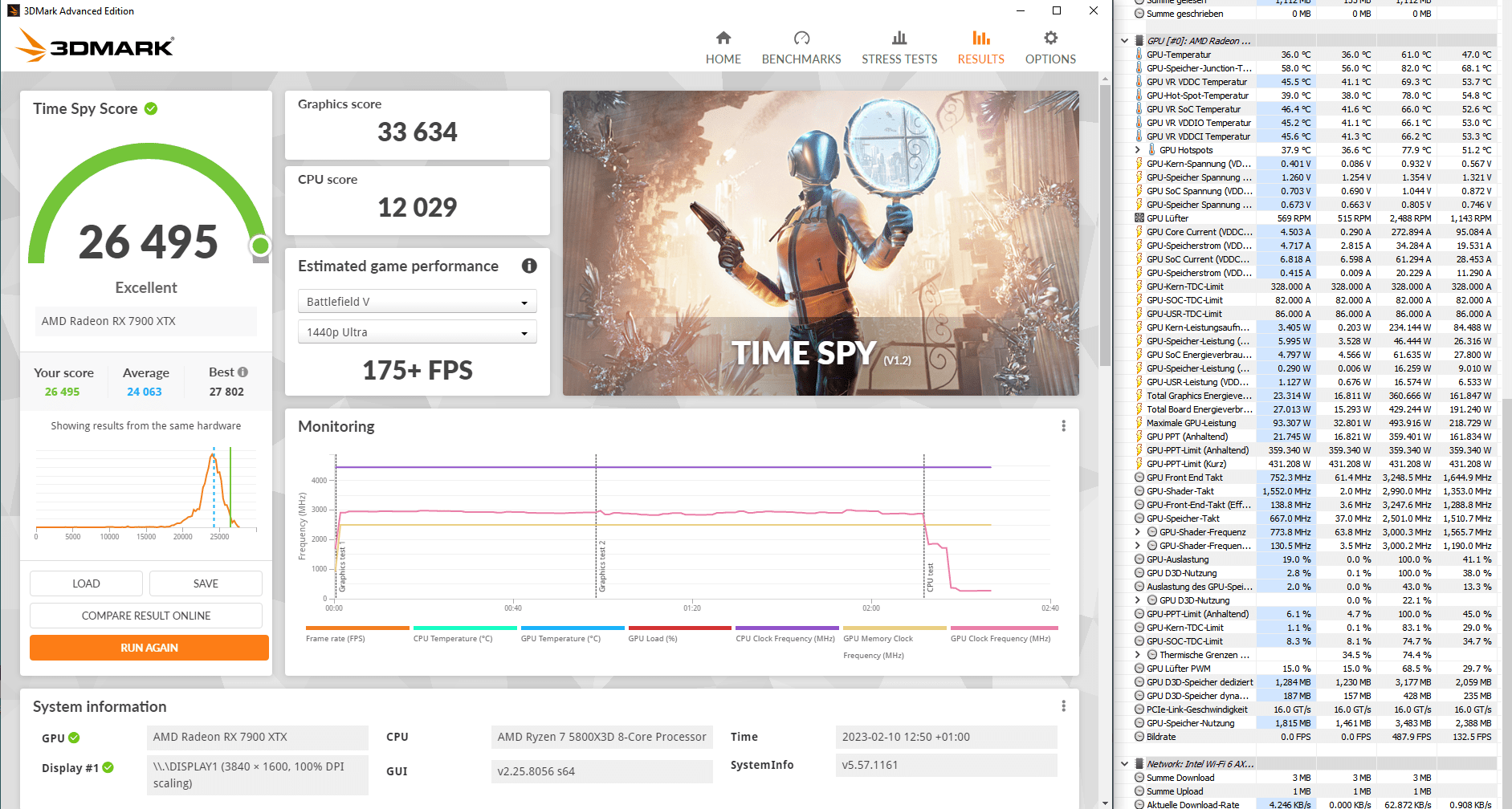Expand the GPU Hotspots row

coord(1137,150)
